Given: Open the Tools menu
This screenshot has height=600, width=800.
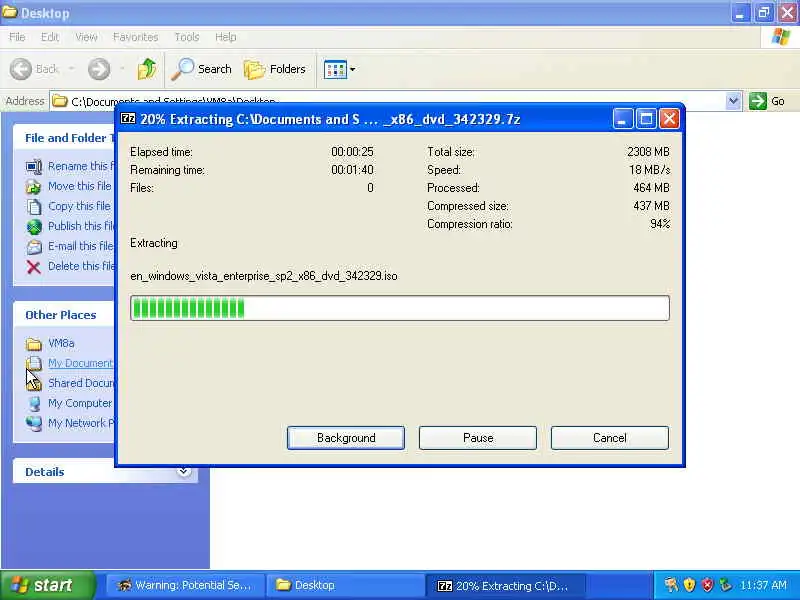Looking at the screenshot, I should coord(187,37).
